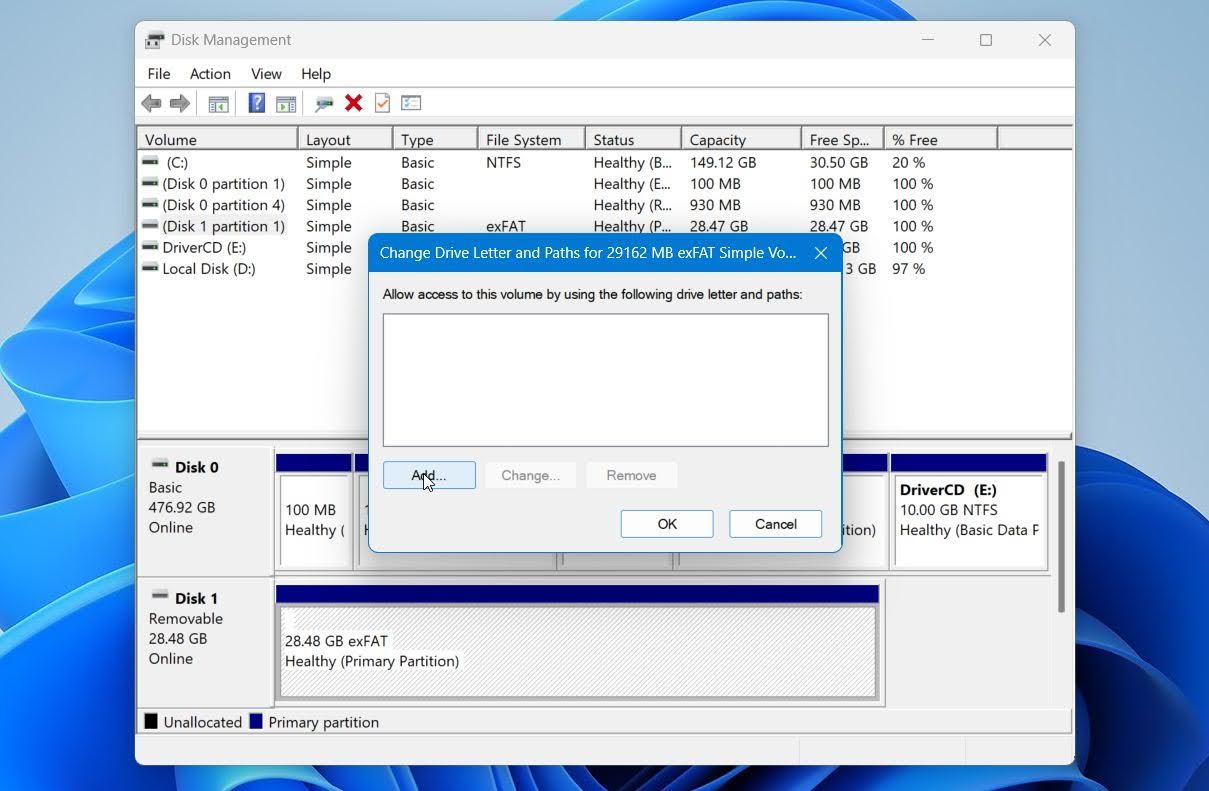
Task: Select the (C:) volume row
Action: coord(604,162)
